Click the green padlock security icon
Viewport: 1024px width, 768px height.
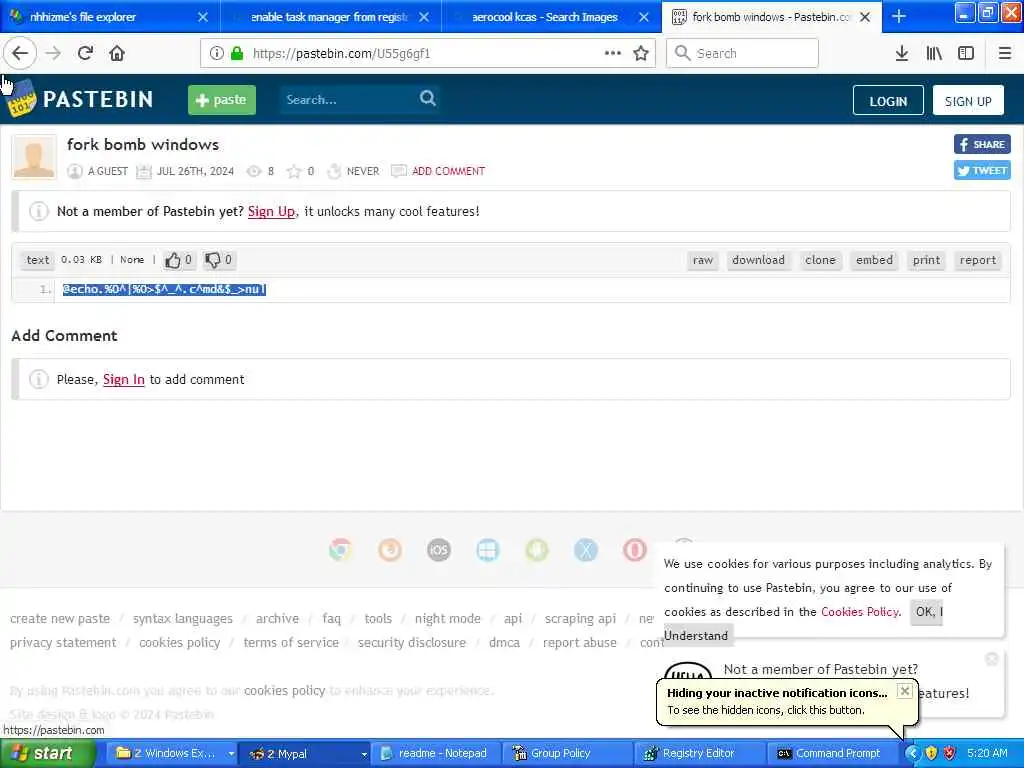tap(237, 54)
